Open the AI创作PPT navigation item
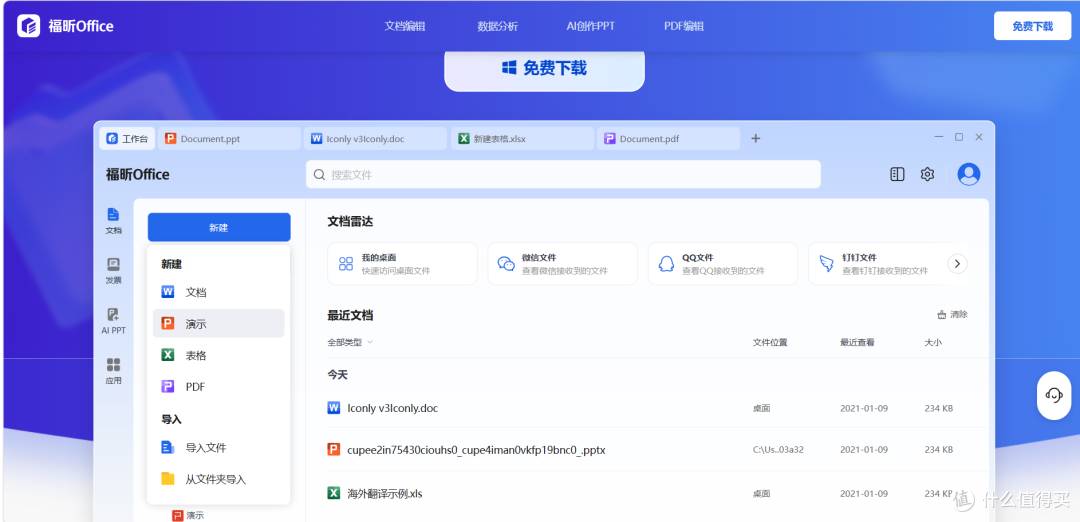Image resolution: width=1080 pixels, height=522 pixels. pos(590,26)
